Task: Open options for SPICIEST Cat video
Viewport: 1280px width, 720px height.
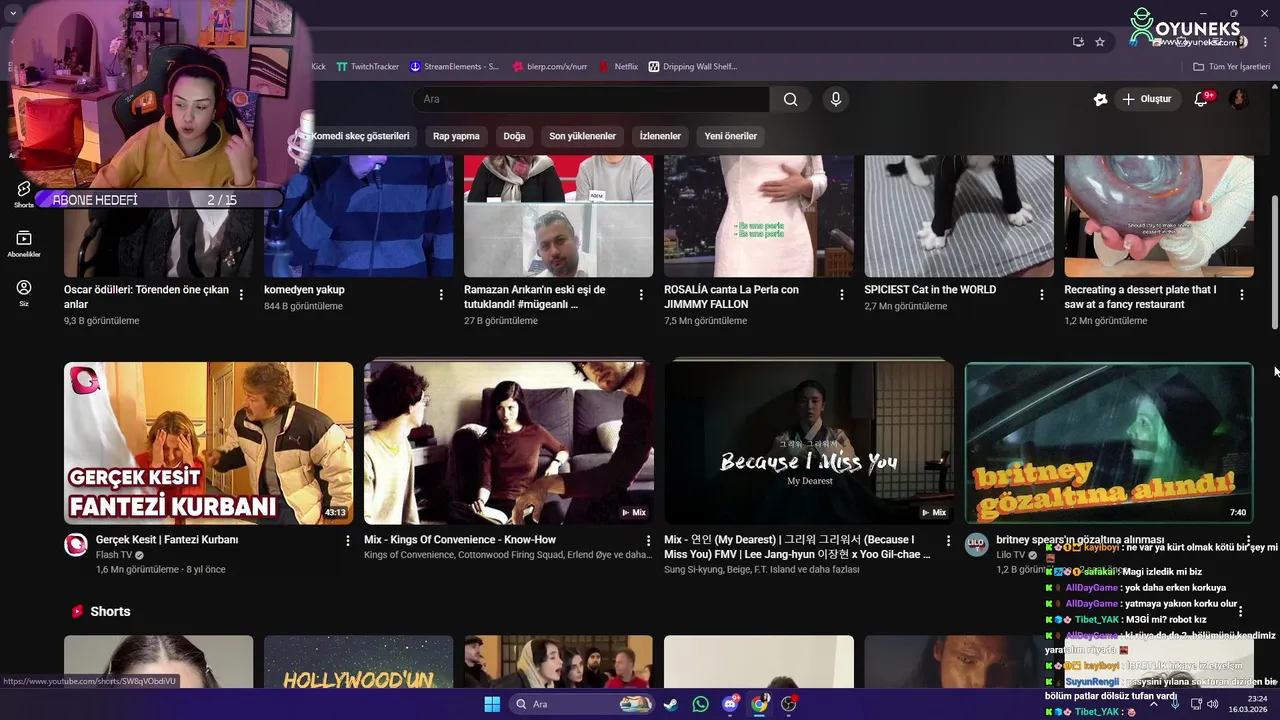Action: pos(1041,295)
